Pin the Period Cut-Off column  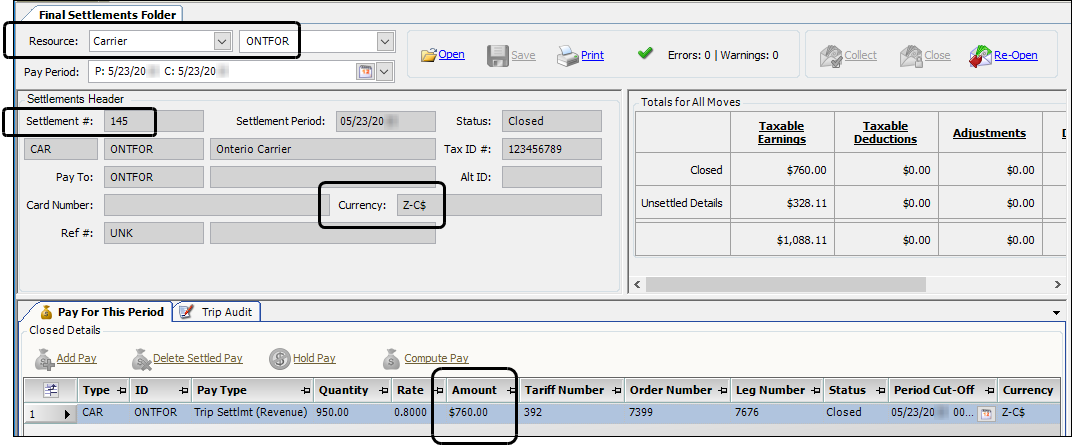(990, 391)
